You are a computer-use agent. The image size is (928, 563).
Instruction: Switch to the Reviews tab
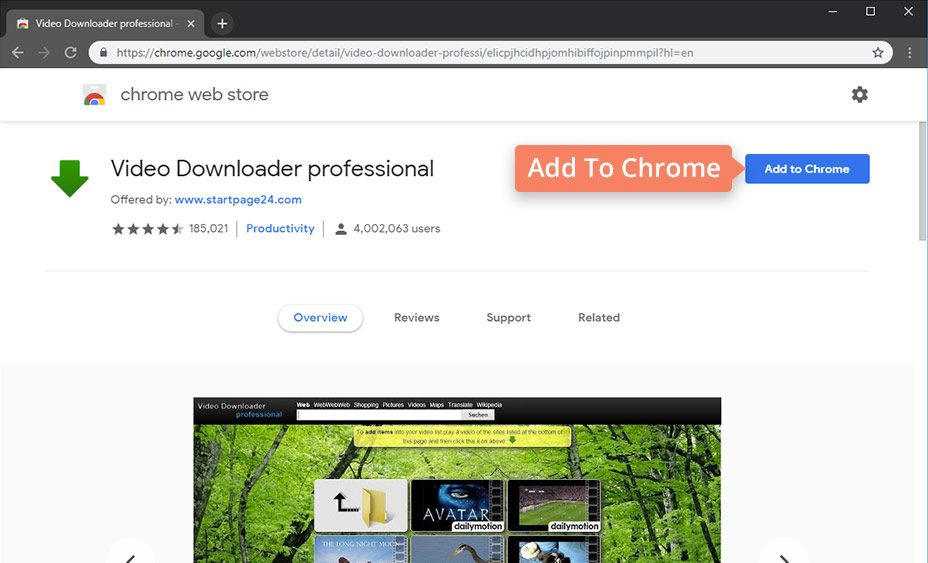click(x=417, y=318)
